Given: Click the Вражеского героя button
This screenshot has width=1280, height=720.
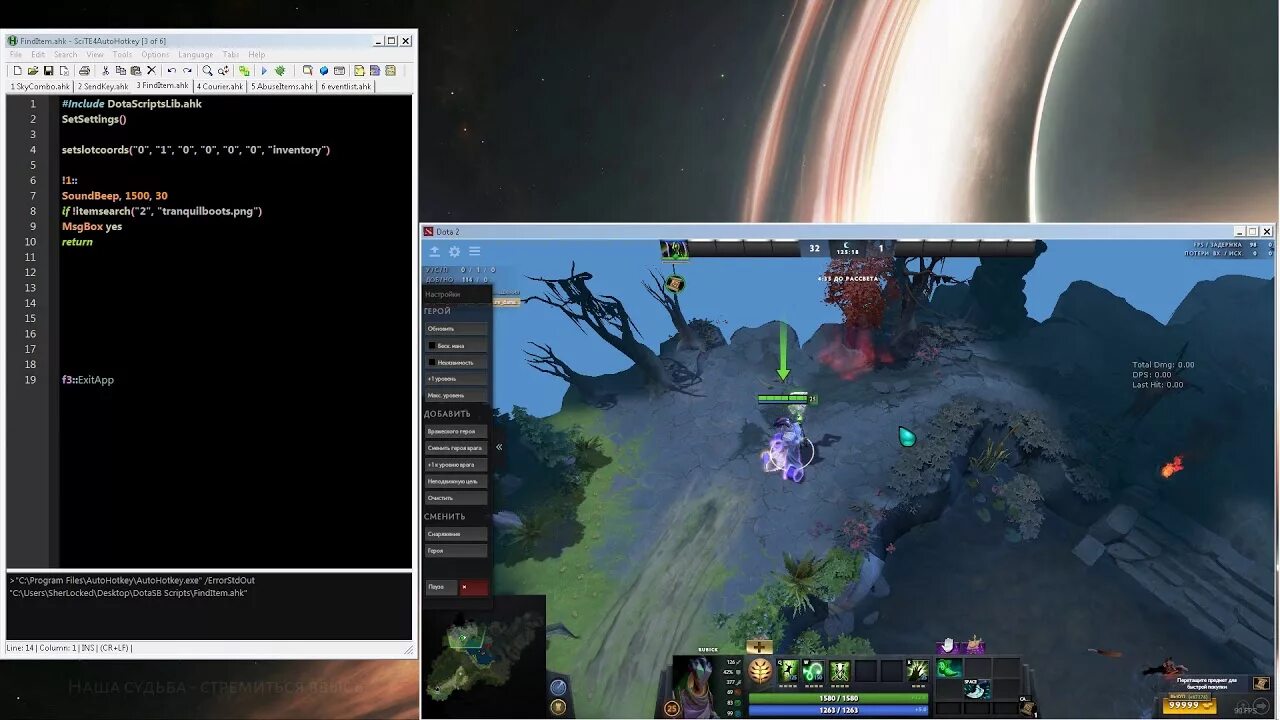Looking at the screenshot, I should [456, 431].
